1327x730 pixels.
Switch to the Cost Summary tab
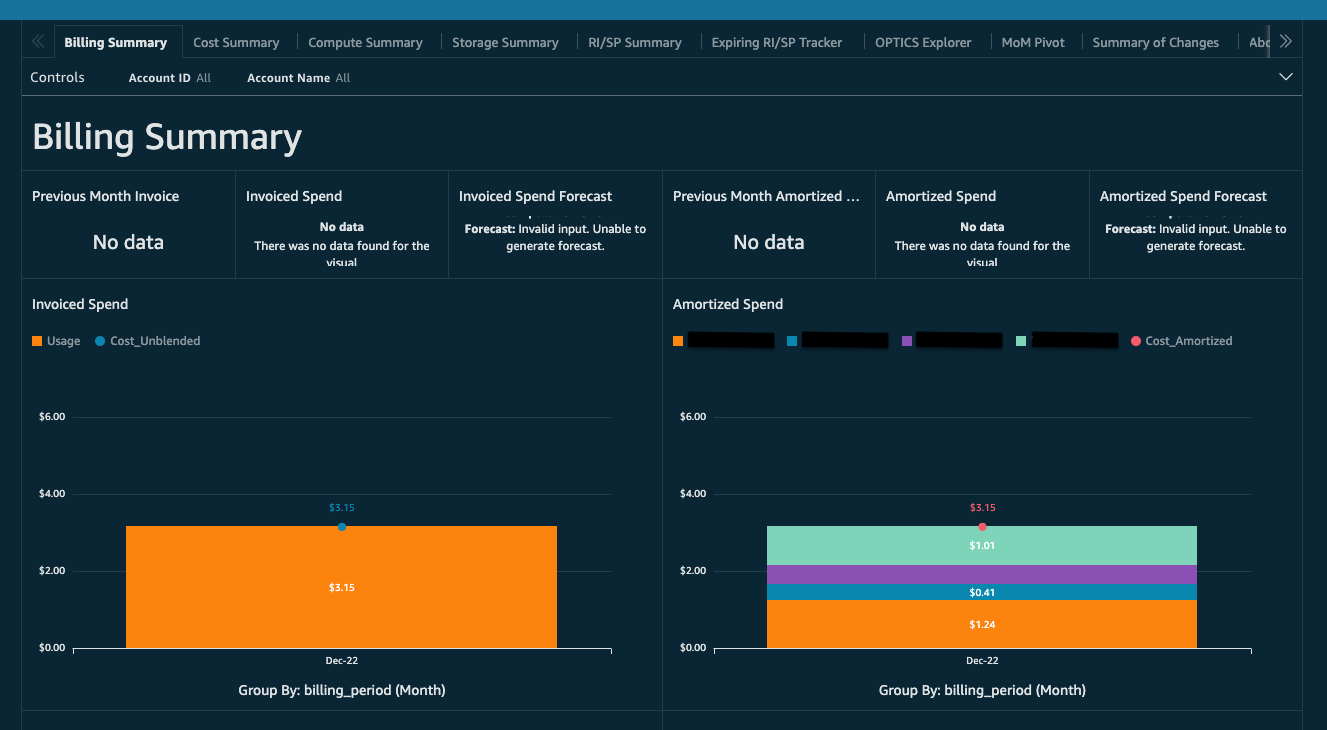point(236,42)
